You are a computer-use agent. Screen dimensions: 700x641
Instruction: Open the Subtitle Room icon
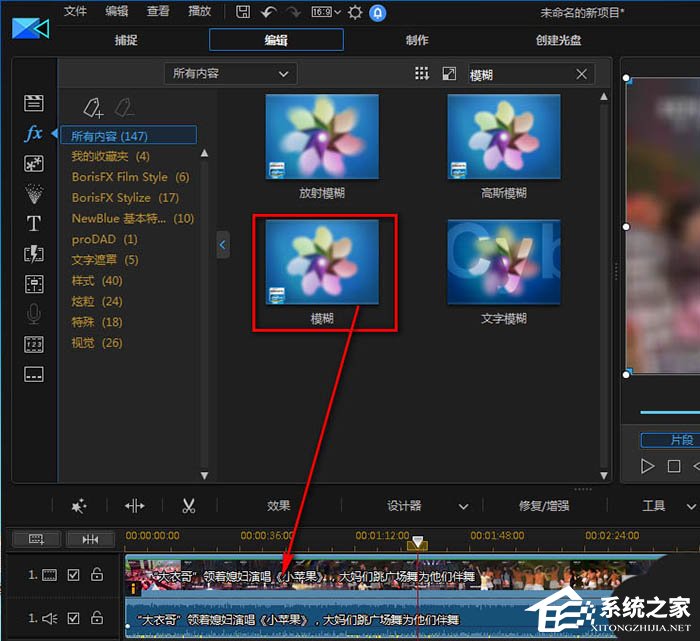(x=33, y=374)
